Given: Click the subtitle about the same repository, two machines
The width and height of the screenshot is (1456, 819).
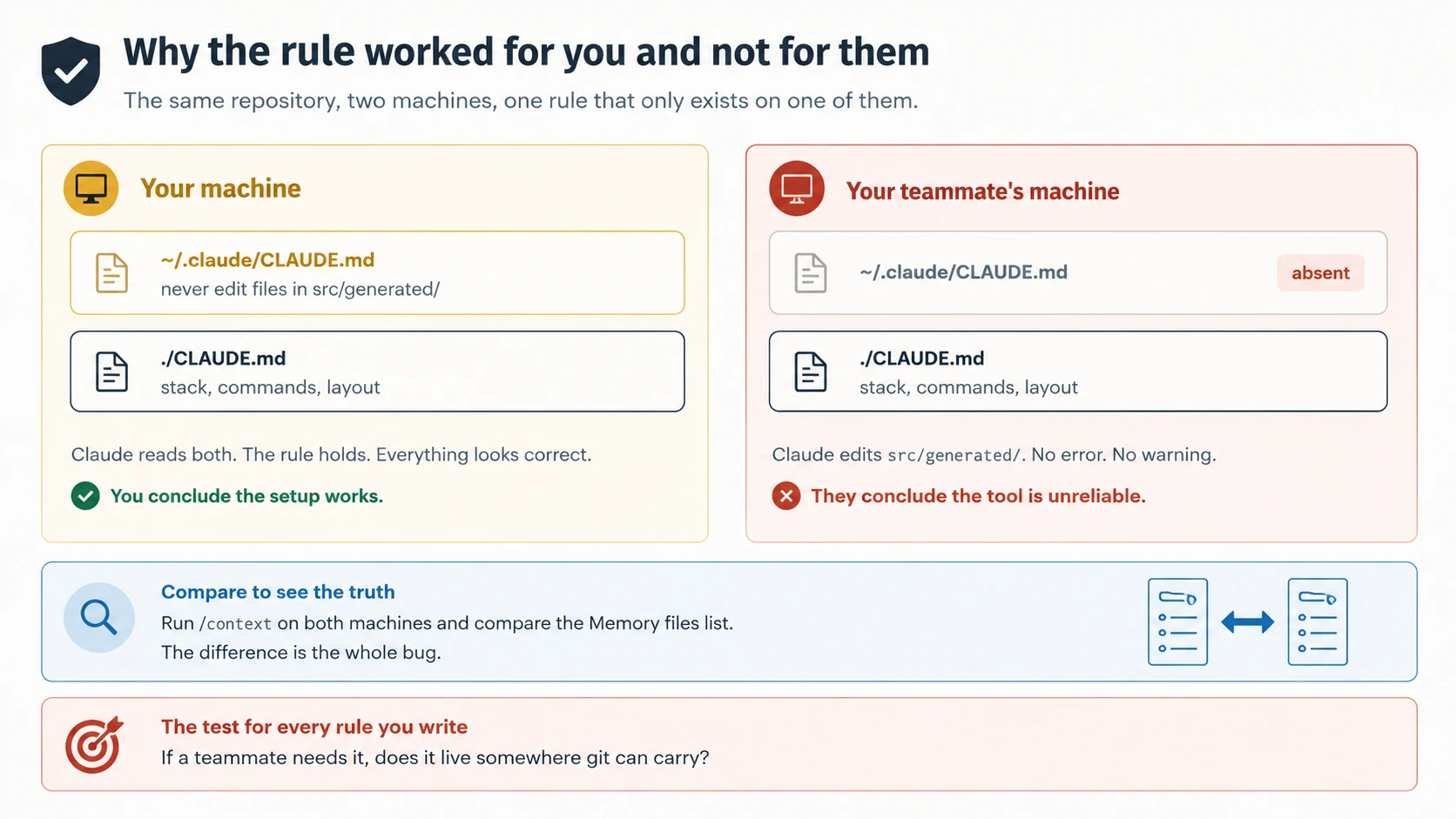Looking at the screenshot, I should (x=521, y=100).
